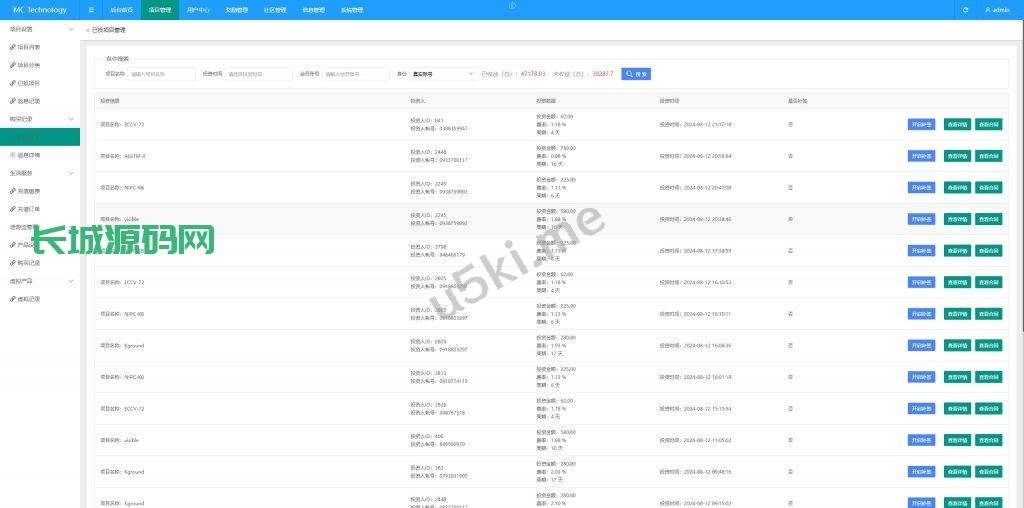Viewport: 1024px width, 508px height.
Task: Click the hamburger sidebar collapse icon
Action: pyautogui.click(x=91, y=10)
